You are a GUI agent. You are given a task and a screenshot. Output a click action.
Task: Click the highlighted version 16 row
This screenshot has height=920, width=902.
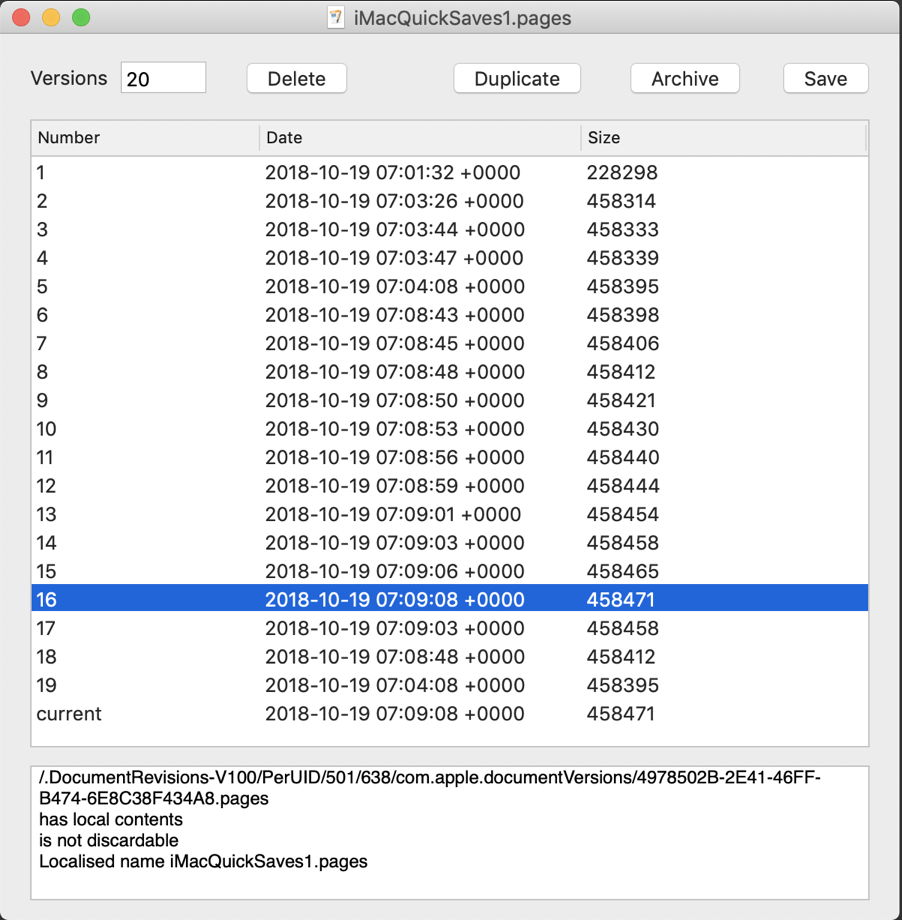(449, 600)
